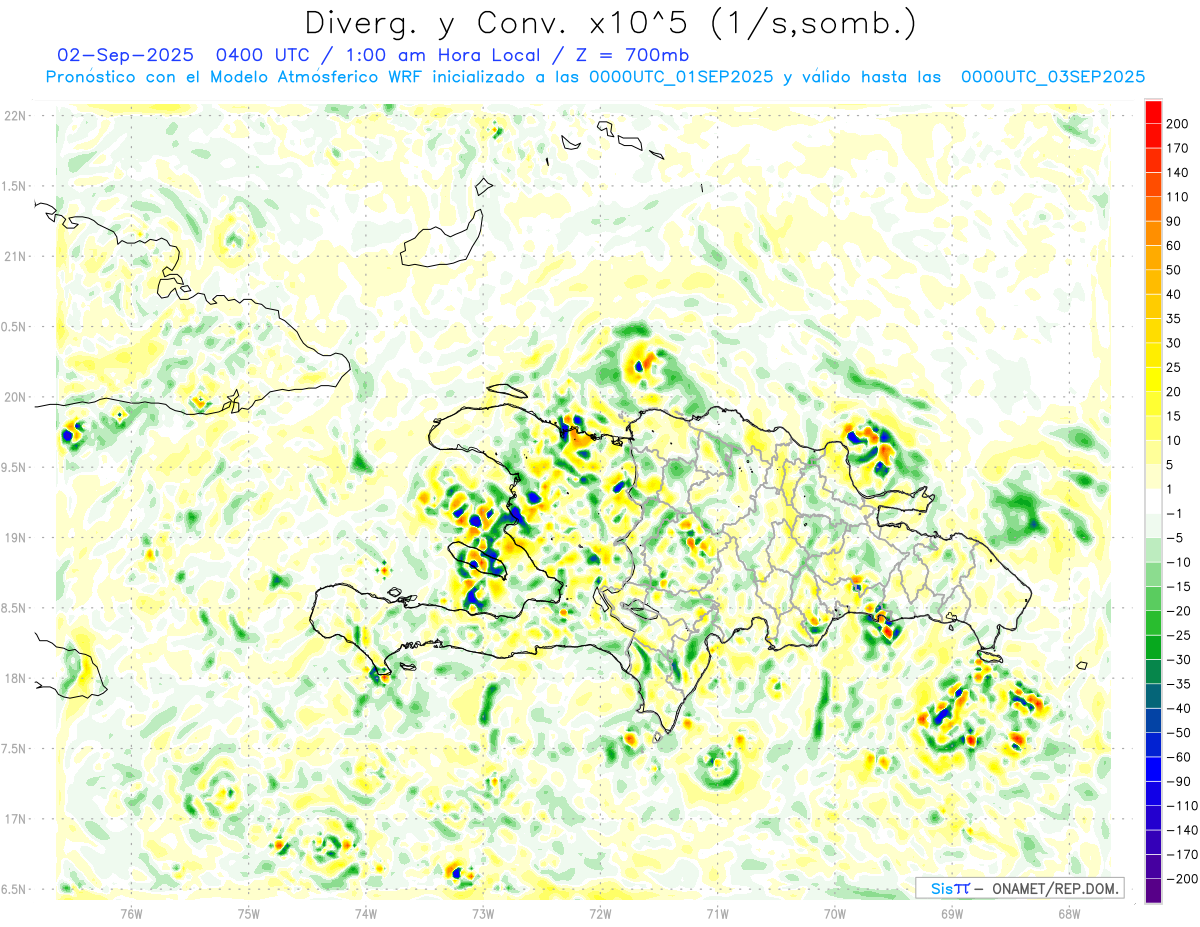
Task: Click the "76W" longitude label
Action: [131, 914]
